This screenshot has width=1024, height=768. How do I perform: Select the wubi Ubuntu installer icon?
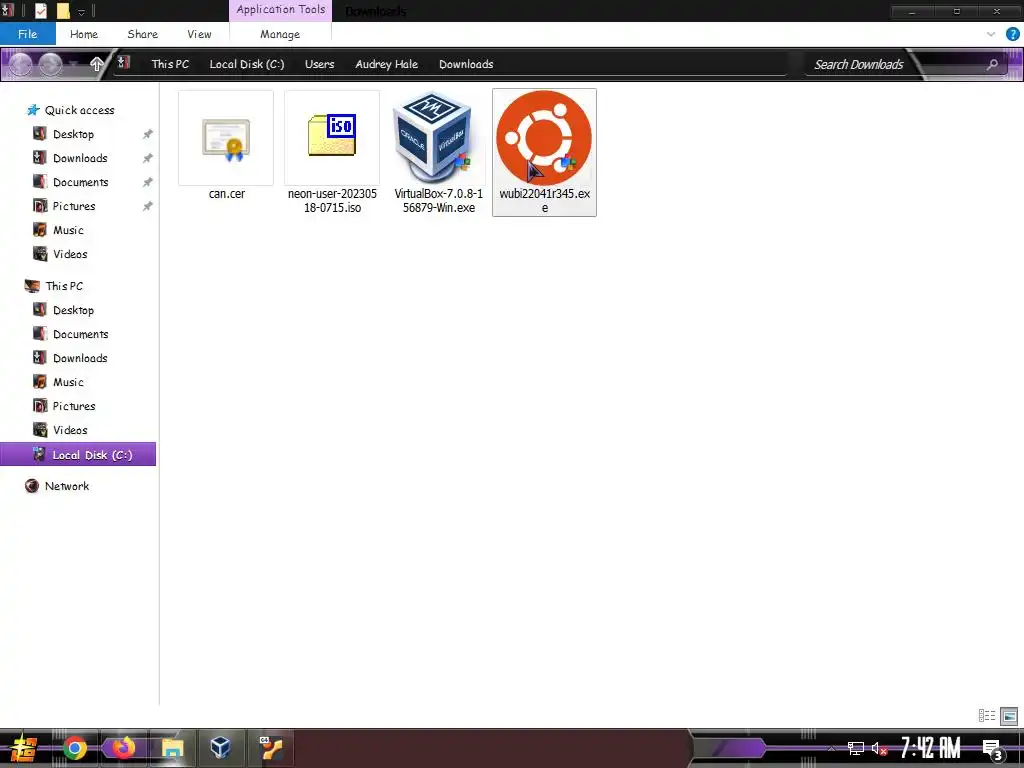(544, 138)
